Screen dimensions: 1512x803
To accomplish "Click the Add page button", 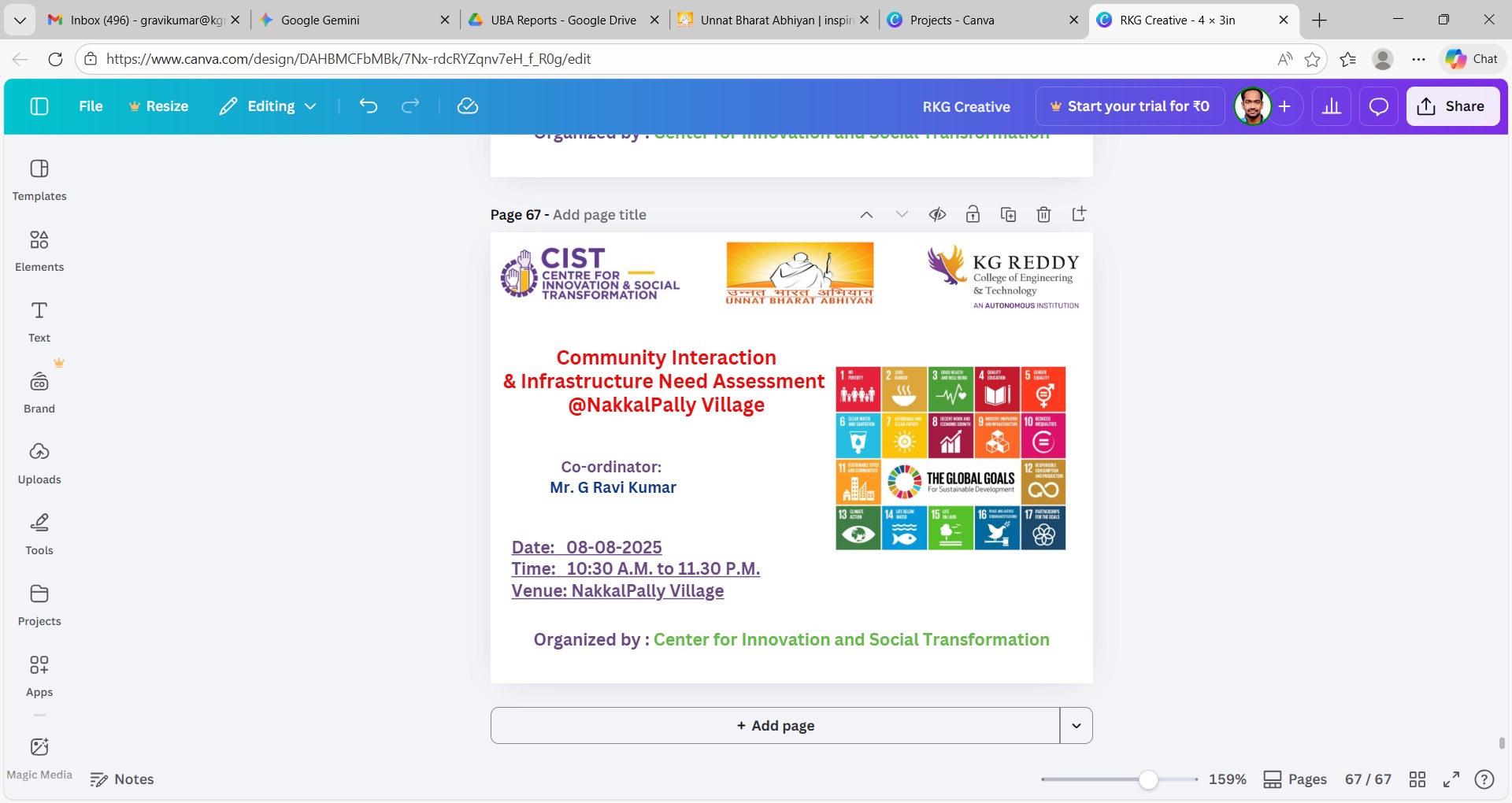I will tap(775, 726).
